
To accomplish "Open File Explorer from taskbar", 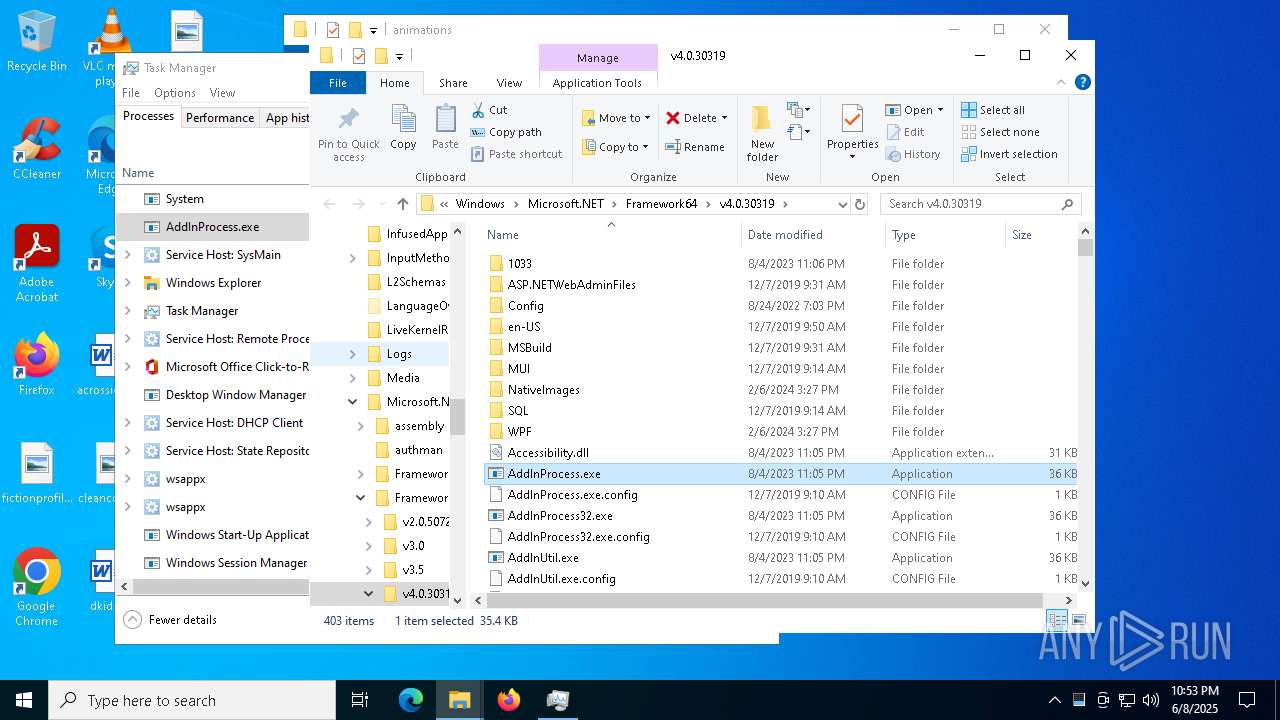I will pos(459,700).
